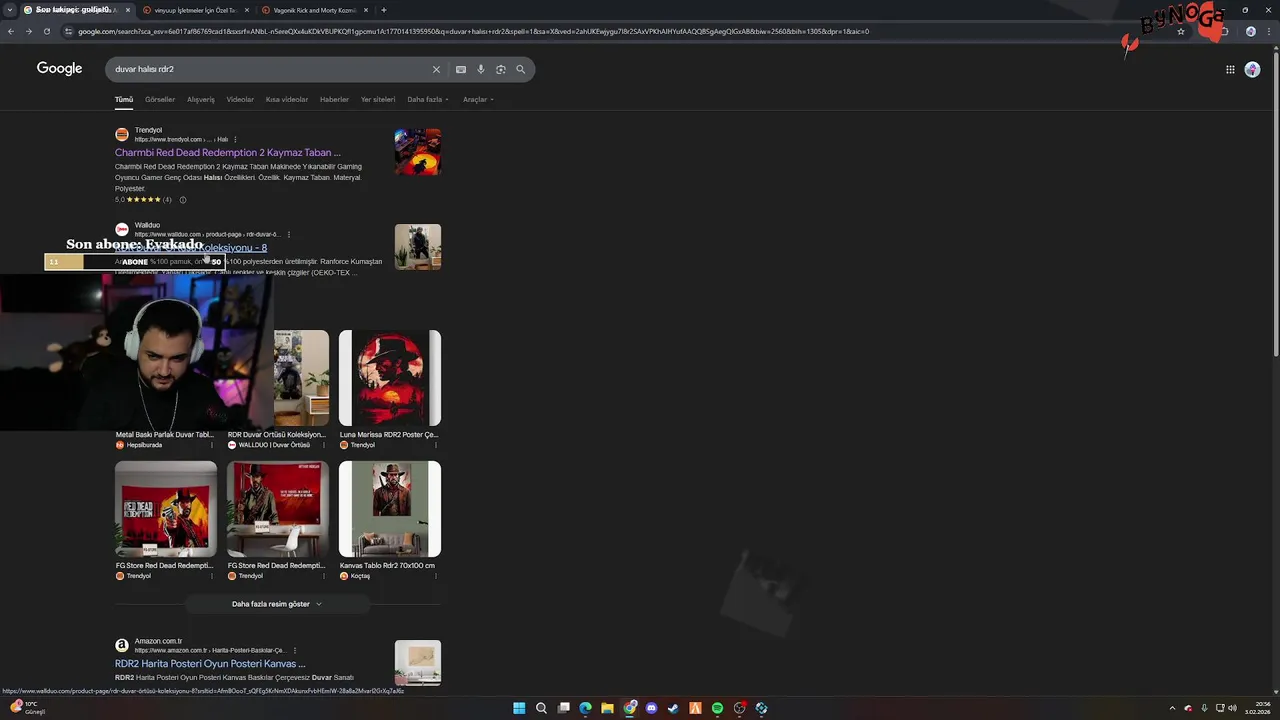View site information icon in address bar
1280x720 pixels.
(69, 31)
